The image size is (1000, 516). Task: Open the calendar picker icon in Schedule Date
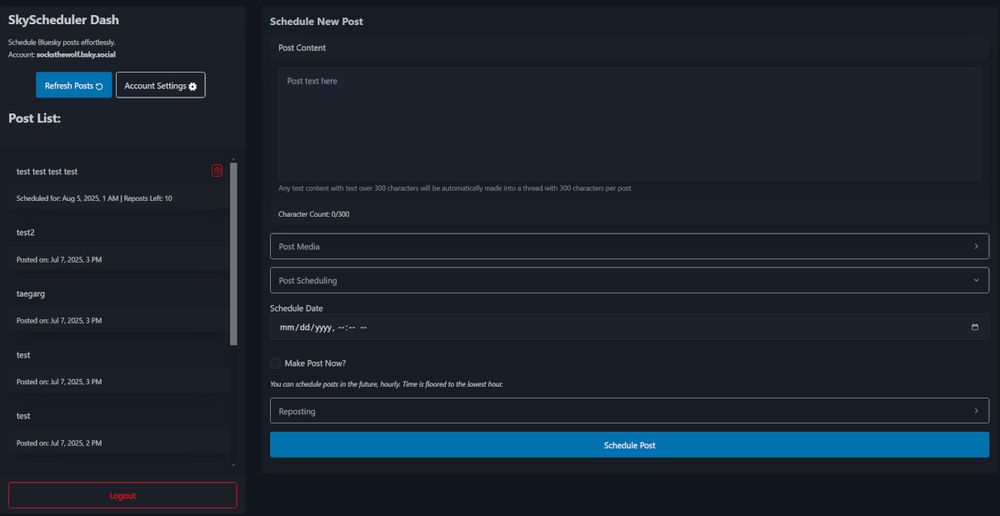(x=974, y=327)
